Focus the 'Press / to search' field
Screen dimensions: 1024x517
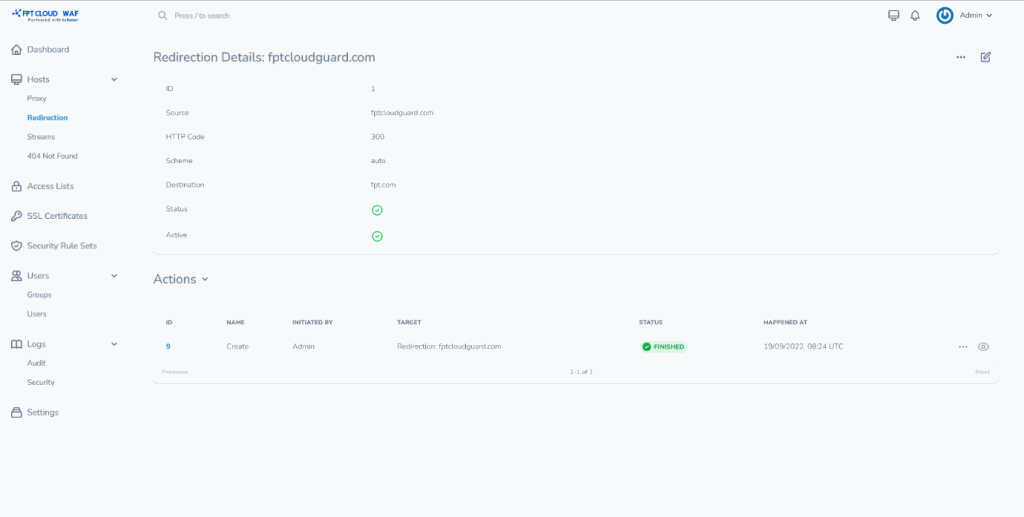coord(202,16)
